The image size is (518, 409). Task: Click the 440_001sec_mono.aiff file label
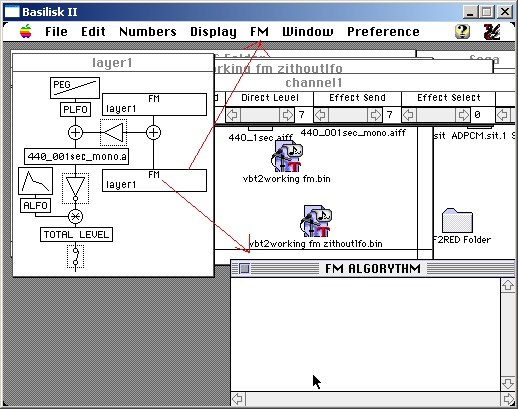click(353, 133)
